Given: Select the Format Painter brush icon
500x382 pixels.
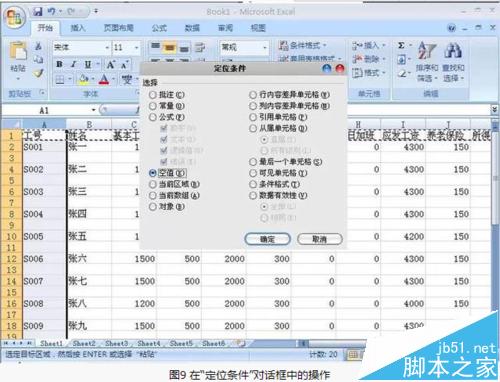Looking at the screenshot, I should (39, 72).
